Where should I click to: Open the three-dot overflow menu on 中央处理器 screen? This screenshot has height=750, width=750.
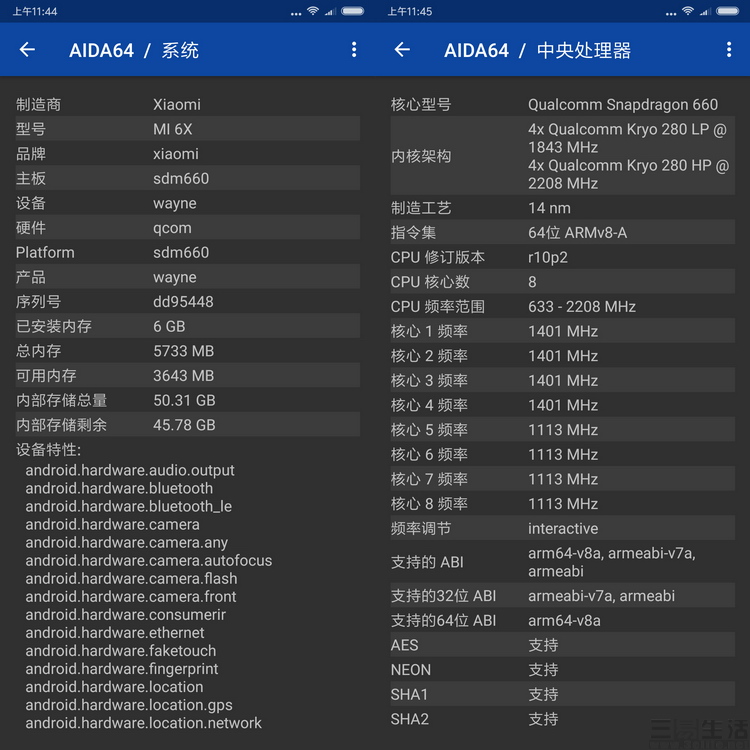(x=729, y=50)
